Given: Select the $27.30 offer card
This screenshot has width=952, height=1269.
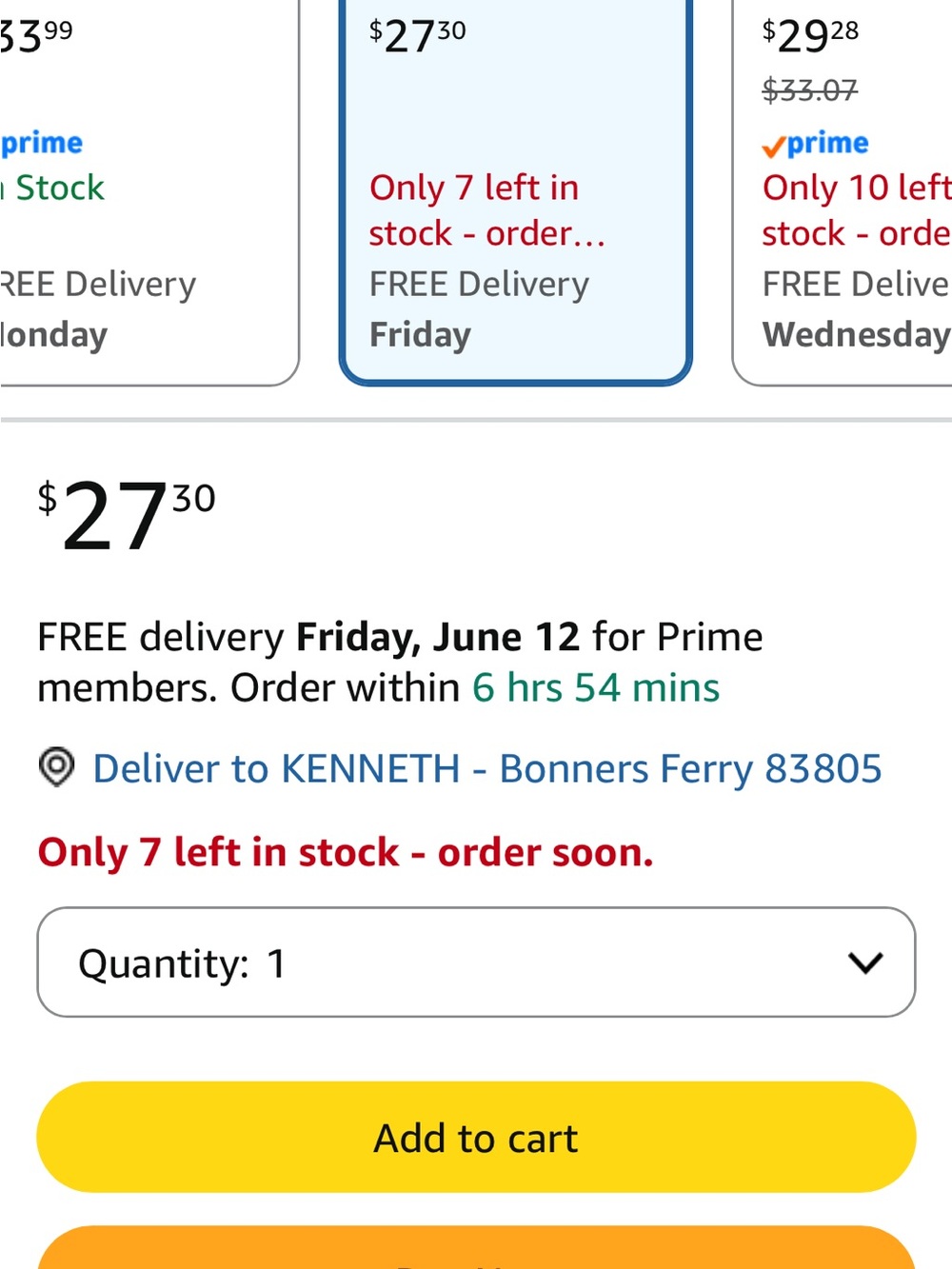Looking at the screenshot, I should (515, 190).
